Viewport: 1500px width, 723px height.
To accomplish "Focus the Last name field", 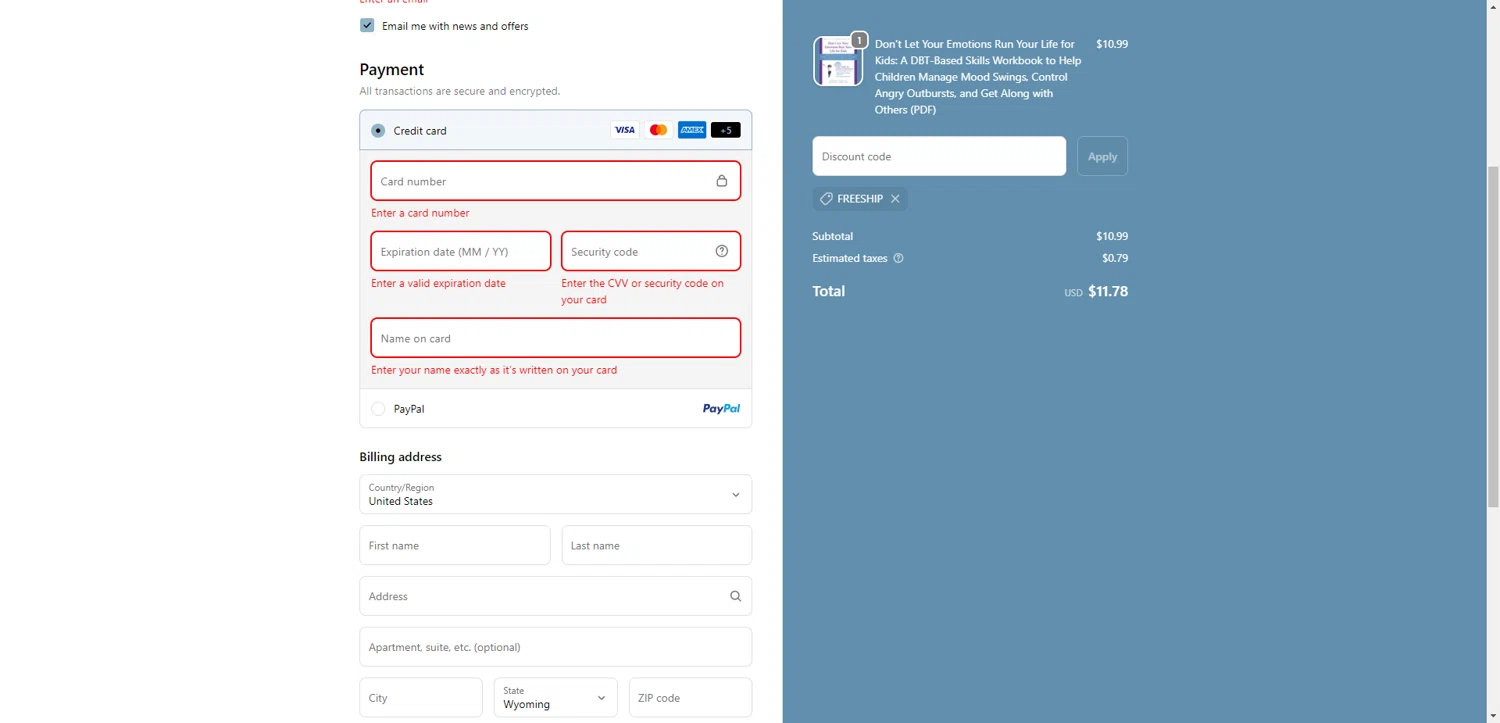I will point(657,545).
